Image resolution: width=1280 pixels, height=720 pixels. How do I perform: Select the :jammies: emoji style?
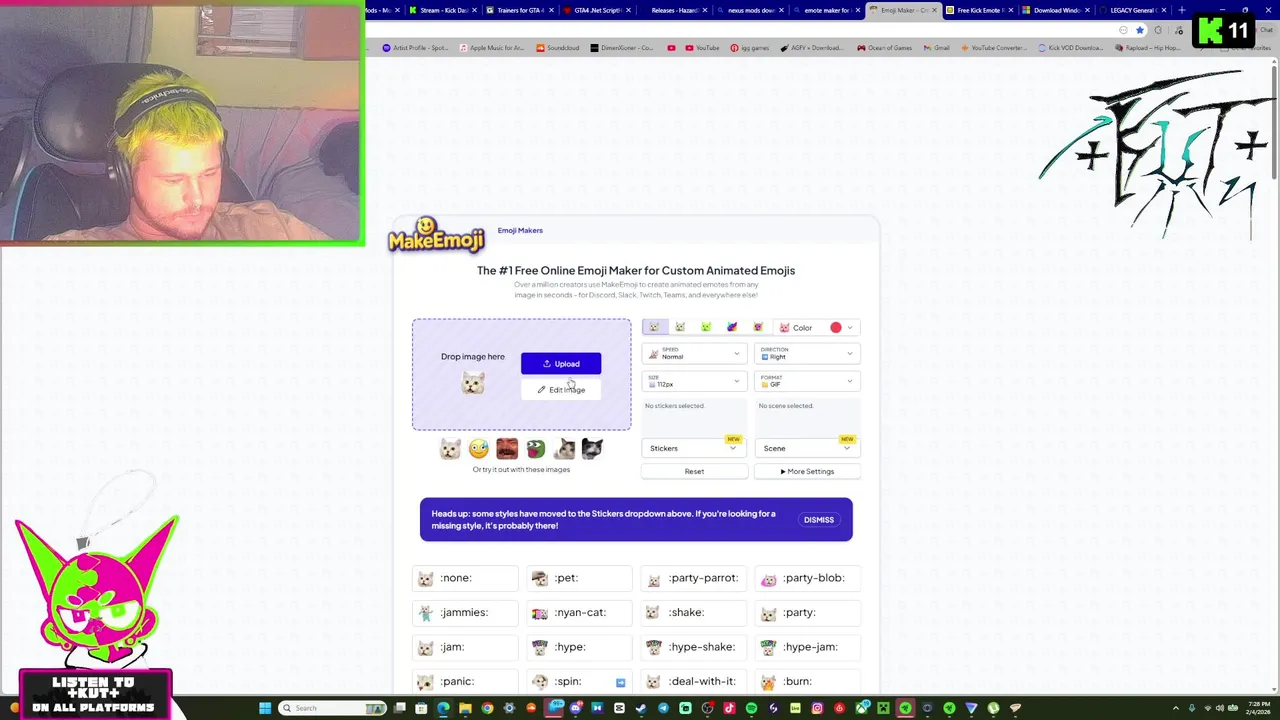465,612
